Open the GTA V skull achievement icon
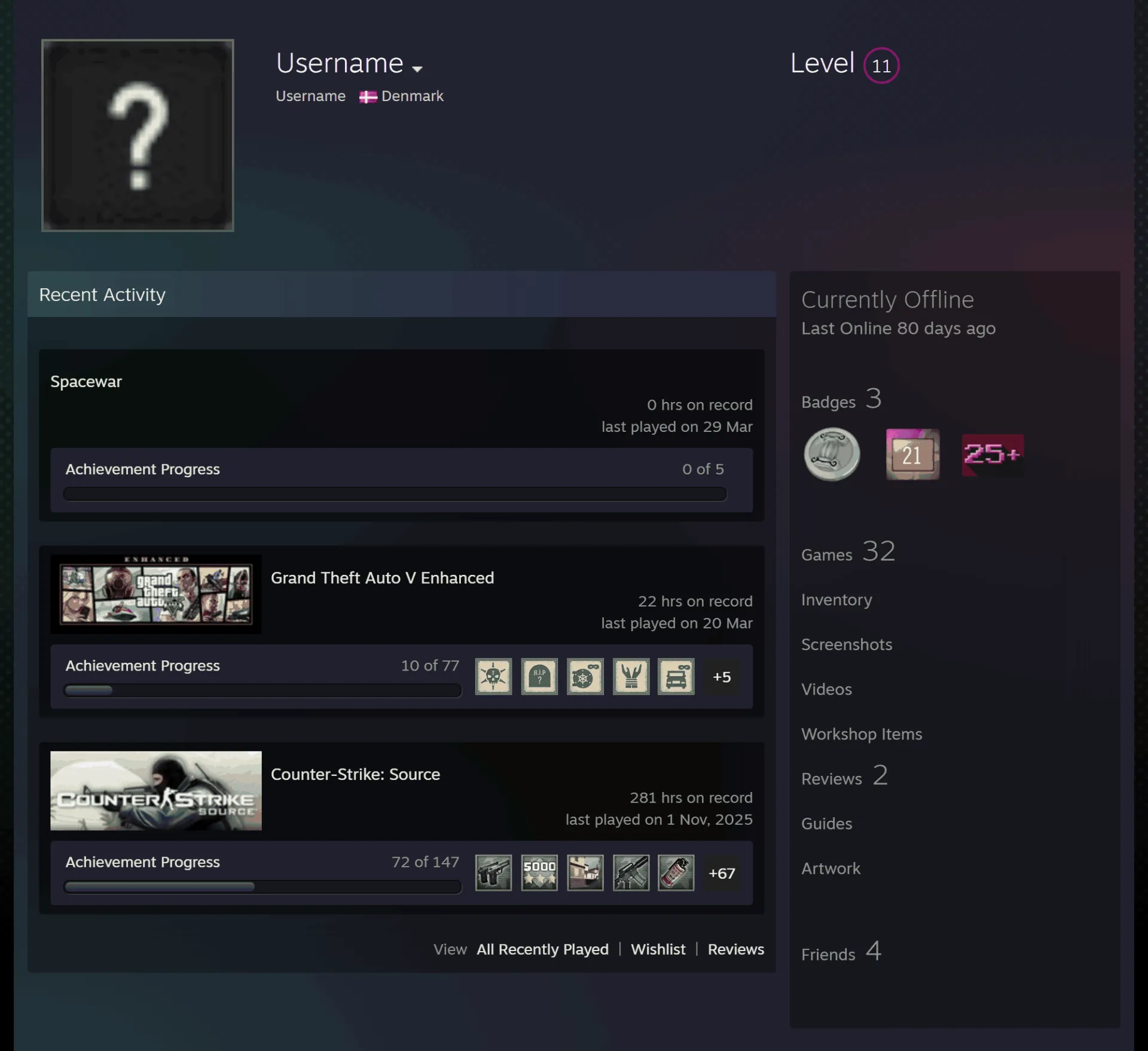 coord(493,677)
